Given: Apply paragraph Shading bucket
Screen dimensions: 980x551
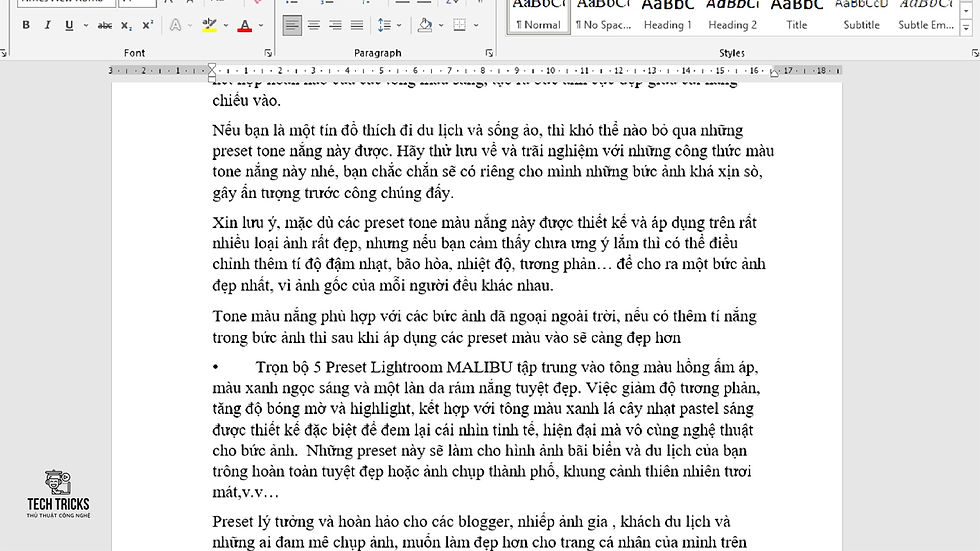Looking at the screenshot, I should point(425,25).
